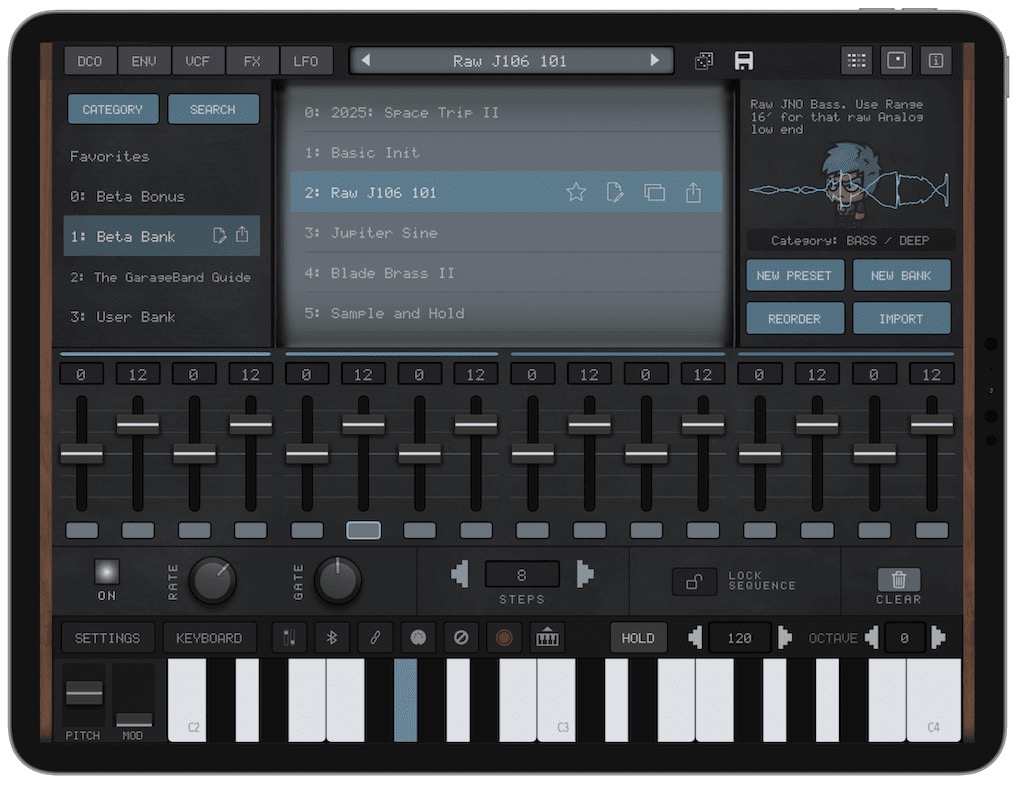Image resolution: width=1024 pixels, height=790 pixels.
Task: Click the link chain icon
Action: coord(375,638)
